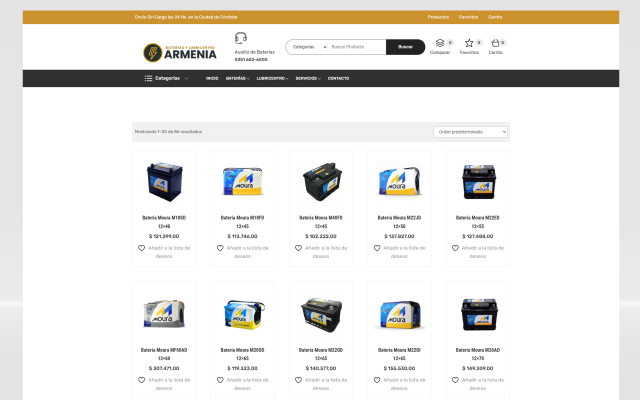The height and width of the screenshot is (400, 640).
Task: Open Batería Moura M22GD product image
Action: [x=321, y=314]
